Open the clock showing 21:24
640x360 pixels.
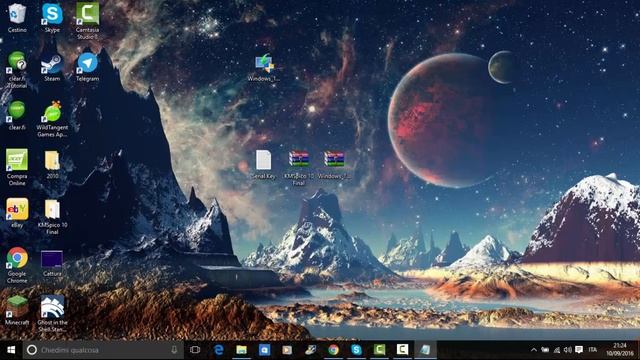620,350
